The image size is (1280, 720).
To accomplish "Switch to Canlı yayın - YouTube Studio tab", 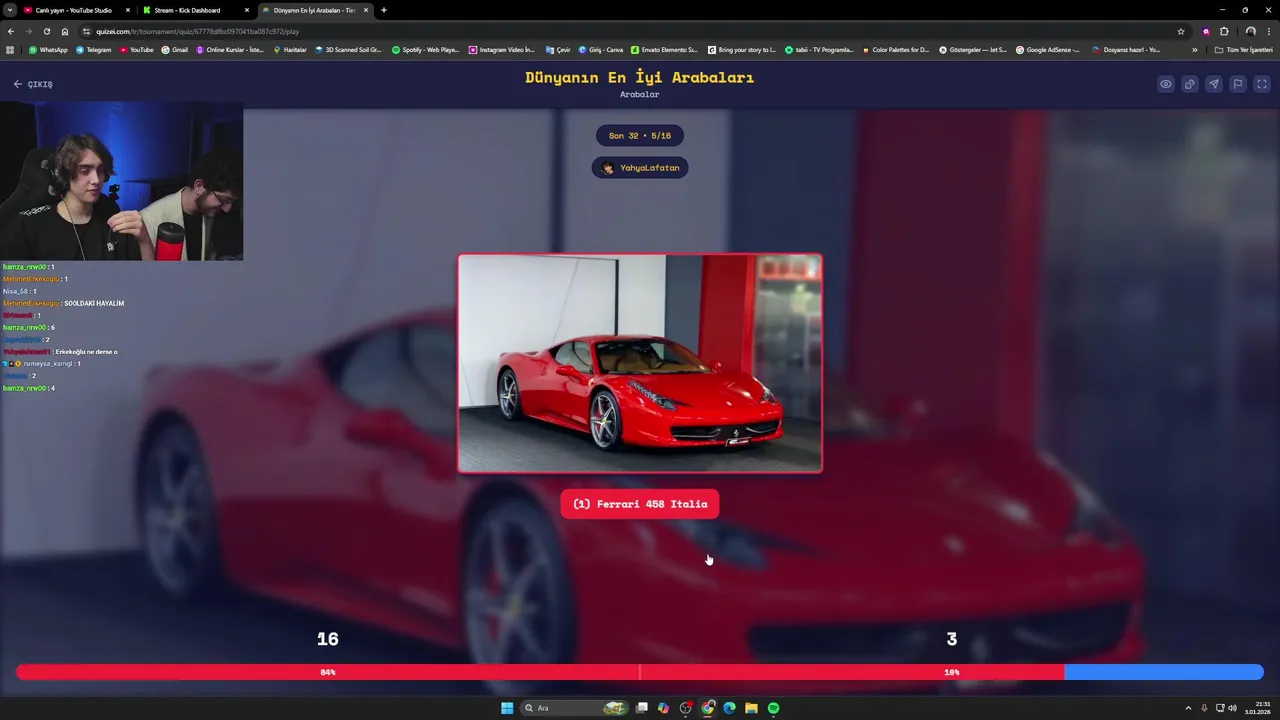I will [x=73, y=10].
